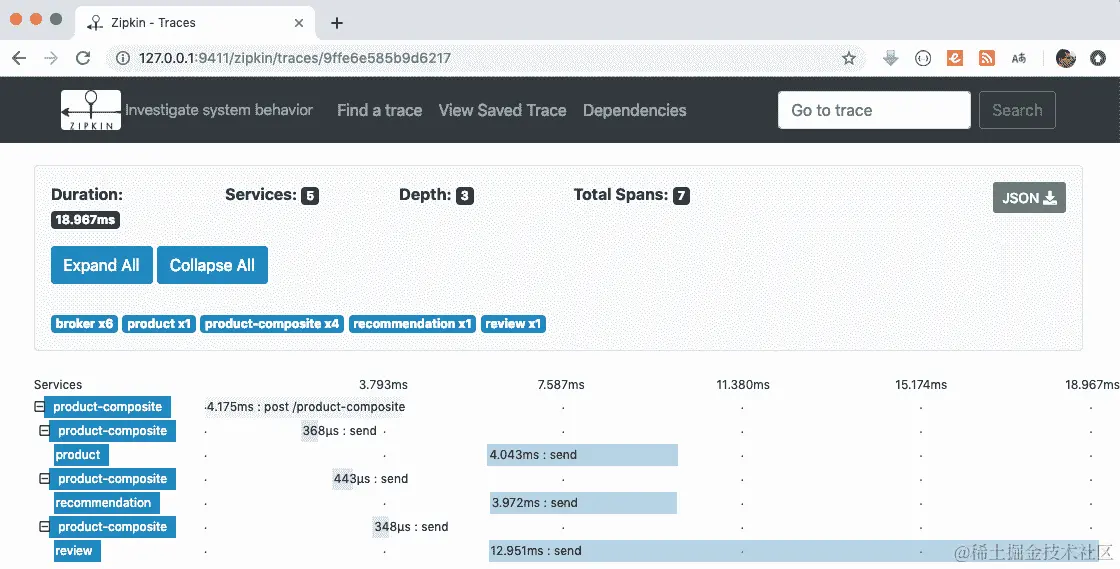The width and height of the screenshot is (1120, 569).
Task: Filter by broker x6 service tag
Action: (x=84, y=323)
